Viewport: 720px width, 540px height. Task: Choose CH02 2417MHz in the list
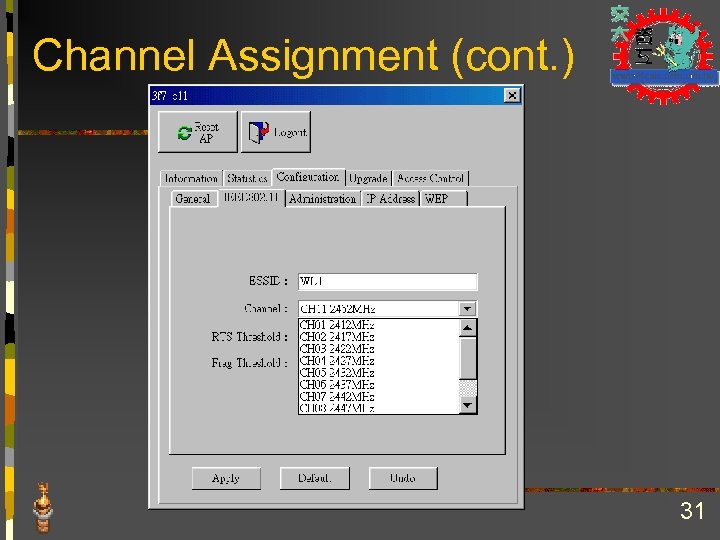(x=378, y=337)
